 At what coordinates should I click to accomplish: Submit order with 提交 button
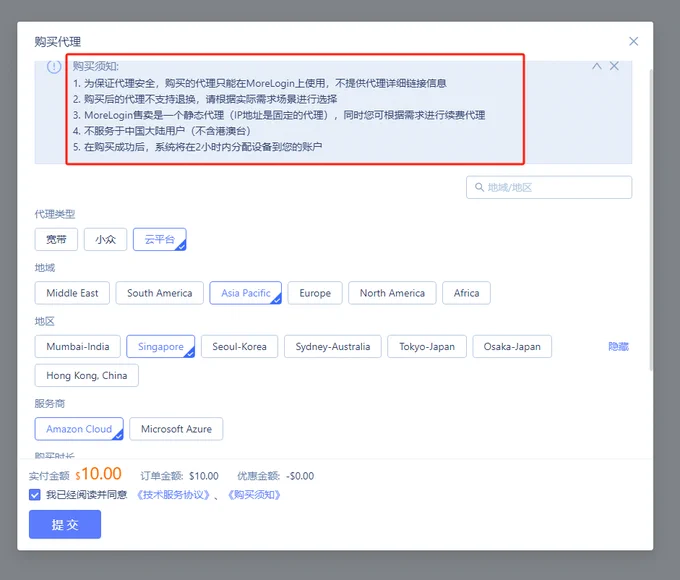65,524
